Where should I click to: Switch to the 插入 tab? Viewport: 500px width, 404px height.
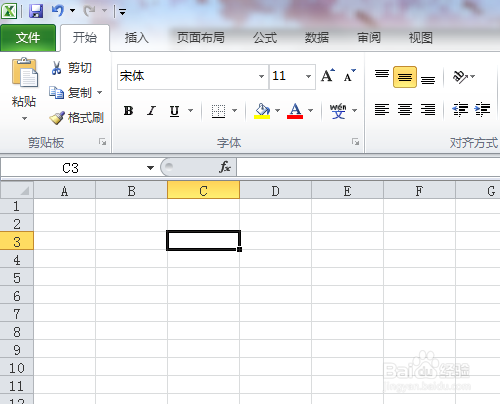point(136,38)
